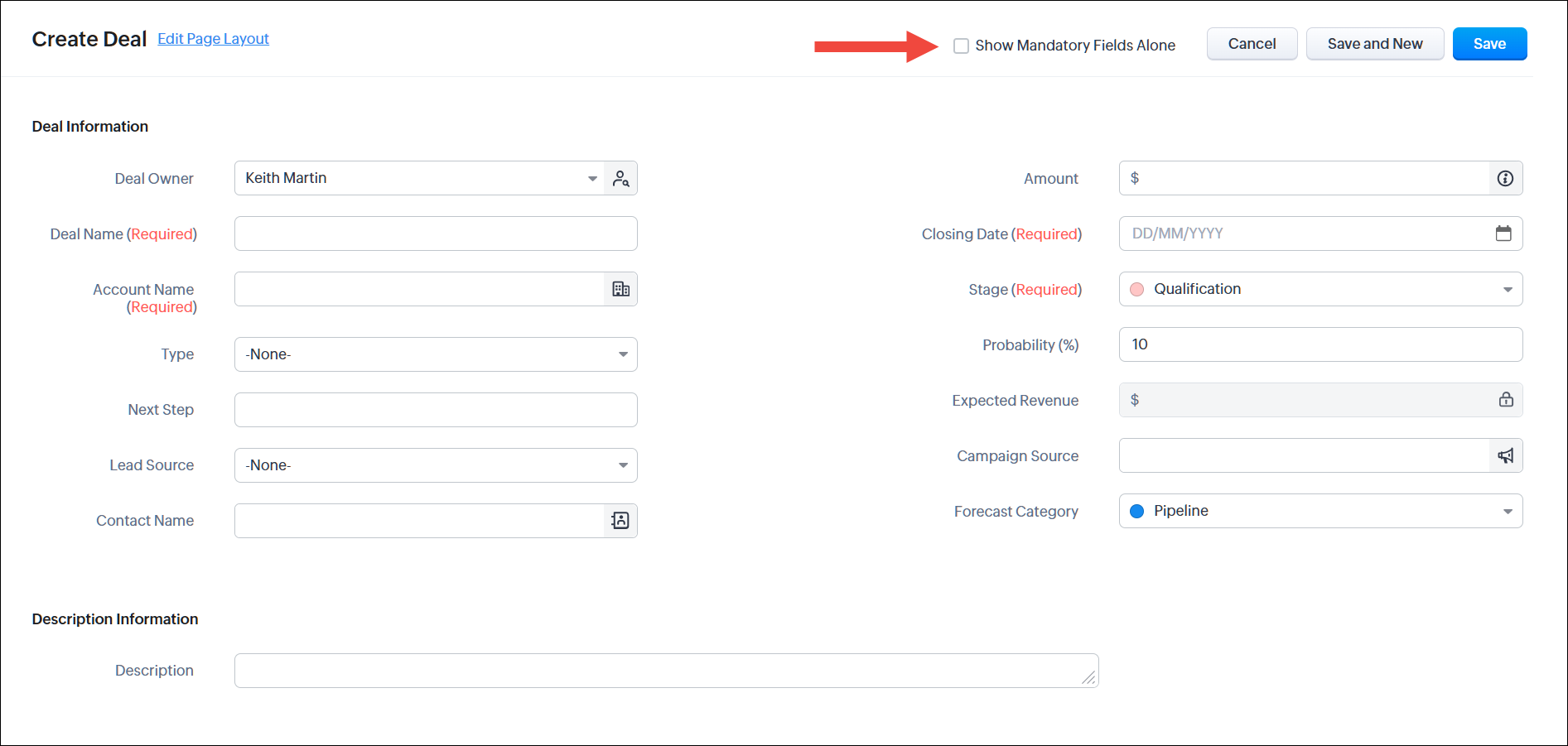Click the info icon beside Amount field
The width and height of the screenshot is (1568, 746).
pyautogui.click(x=1504, y=177)
